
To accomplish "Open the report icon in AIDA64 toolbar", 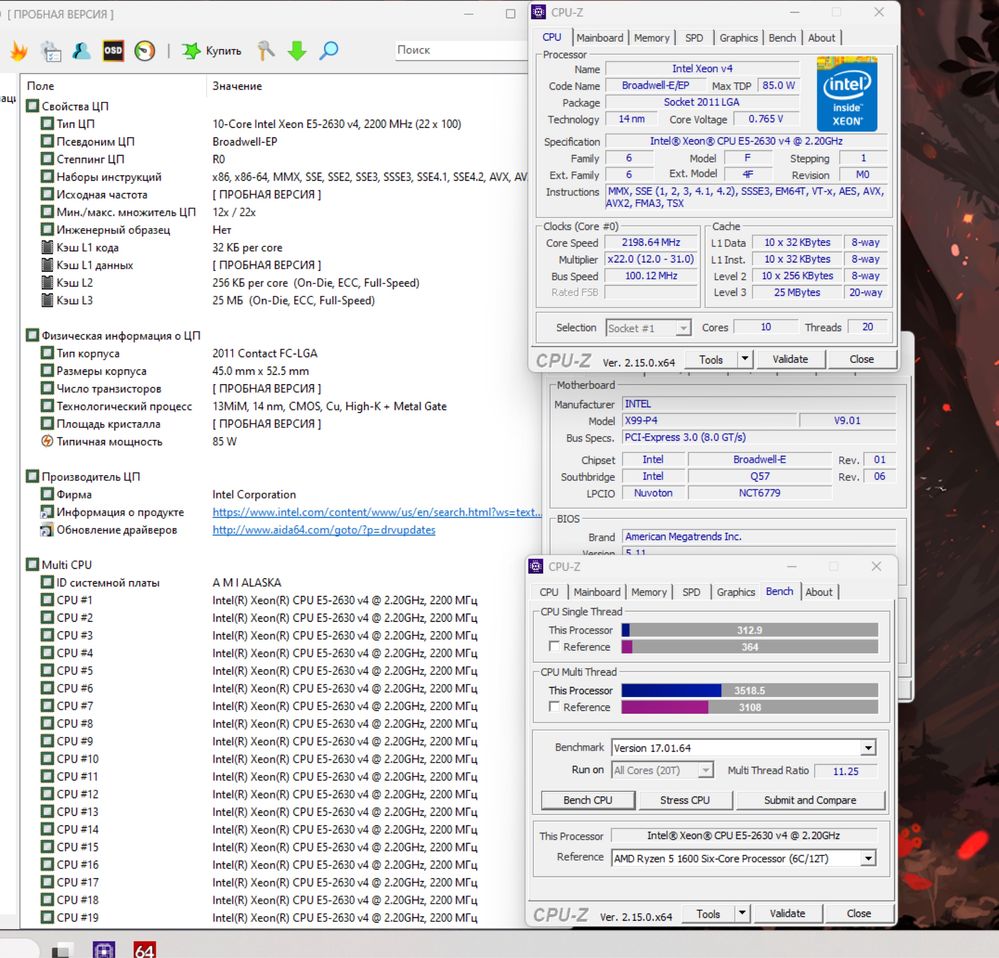I will (x=51, y=51).
